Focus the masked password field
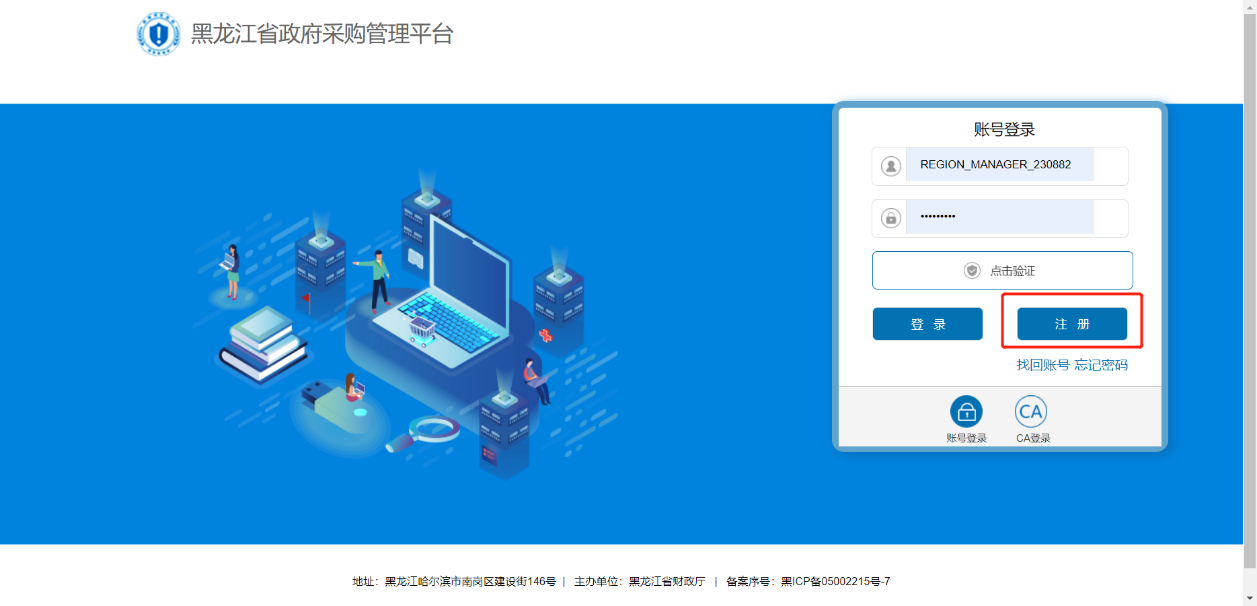This screenshot has width=1257, height=606. click(x=1000, y=218)
